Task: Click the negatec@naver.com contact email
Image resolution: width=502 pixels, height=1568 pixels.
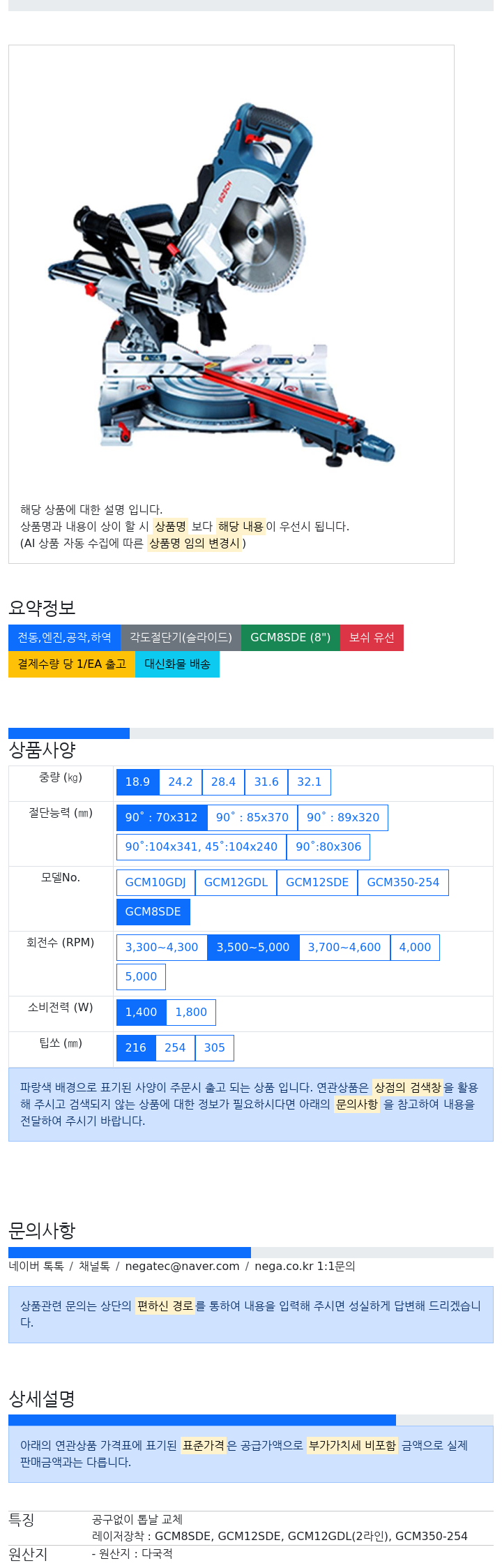Action: coord(182,1267)
